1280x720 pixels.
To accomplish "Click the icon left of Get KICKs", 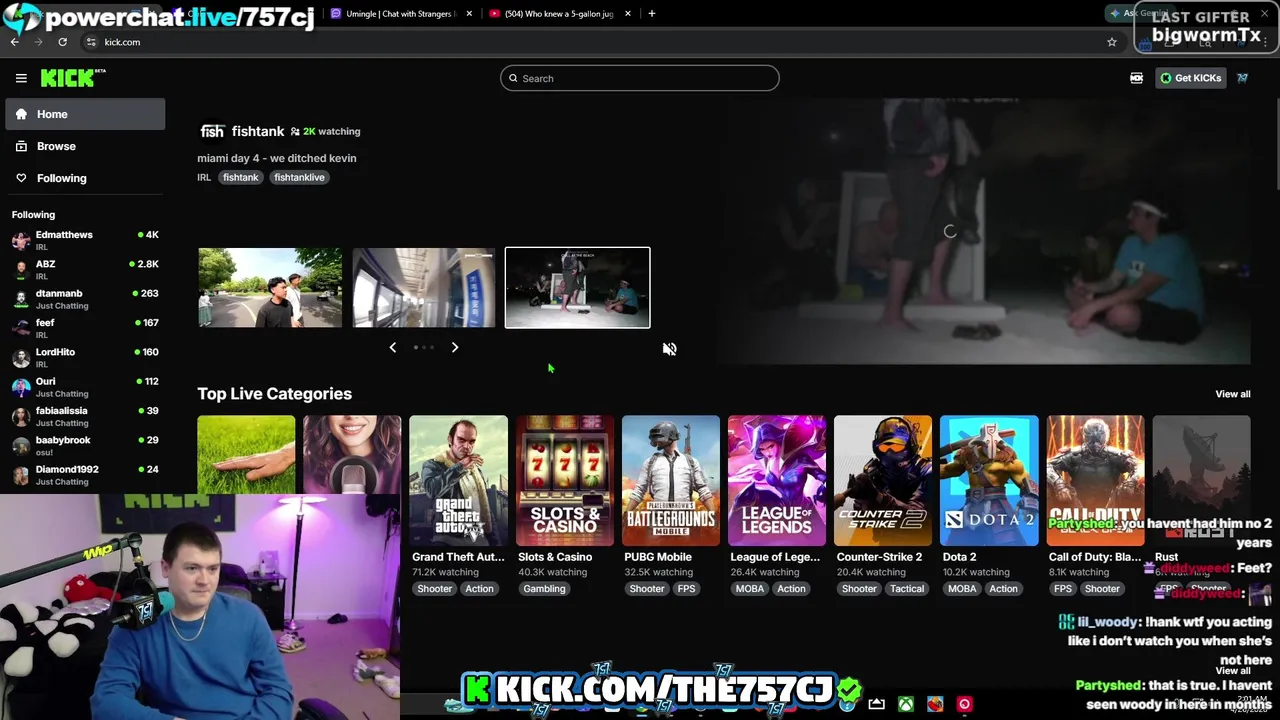I will pos(1137,78).
